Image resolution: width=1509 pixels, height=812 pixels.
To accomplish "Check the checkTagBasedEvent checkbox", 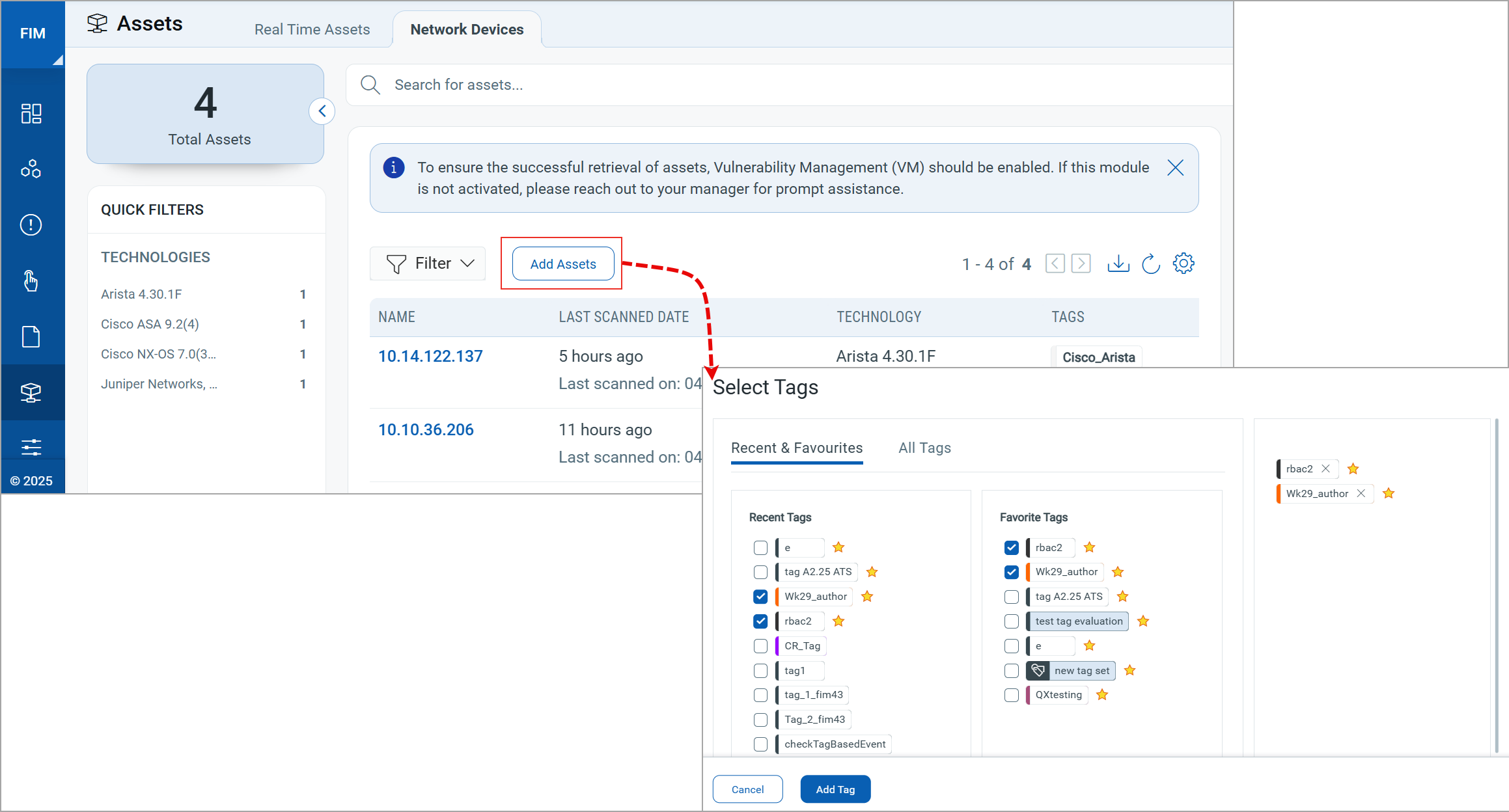I will [760, 744].
